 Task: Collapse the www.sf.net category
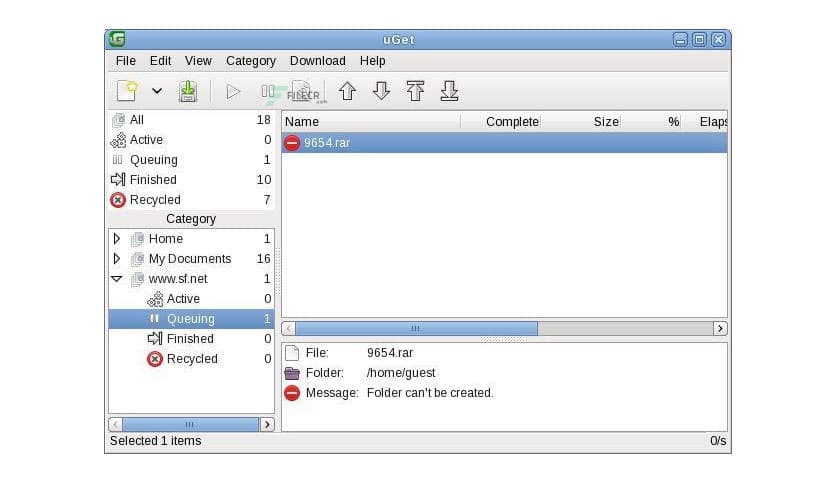point(117,279)
